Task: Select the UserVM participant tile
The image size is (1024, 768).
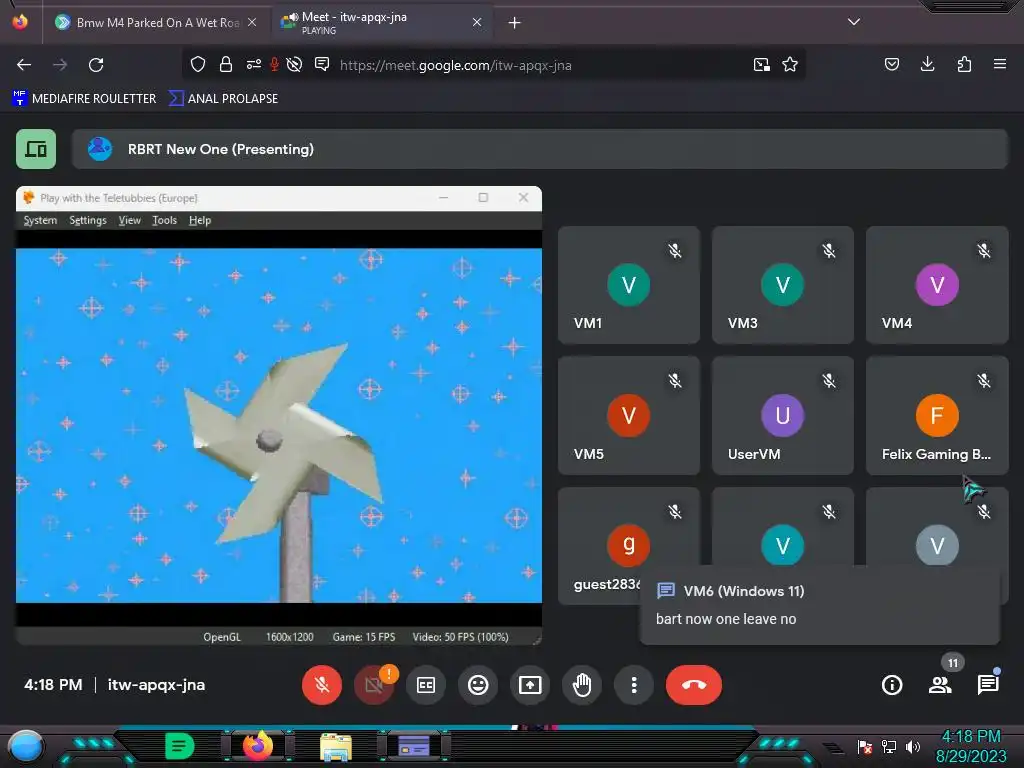Action: click(x=782, y=415)
